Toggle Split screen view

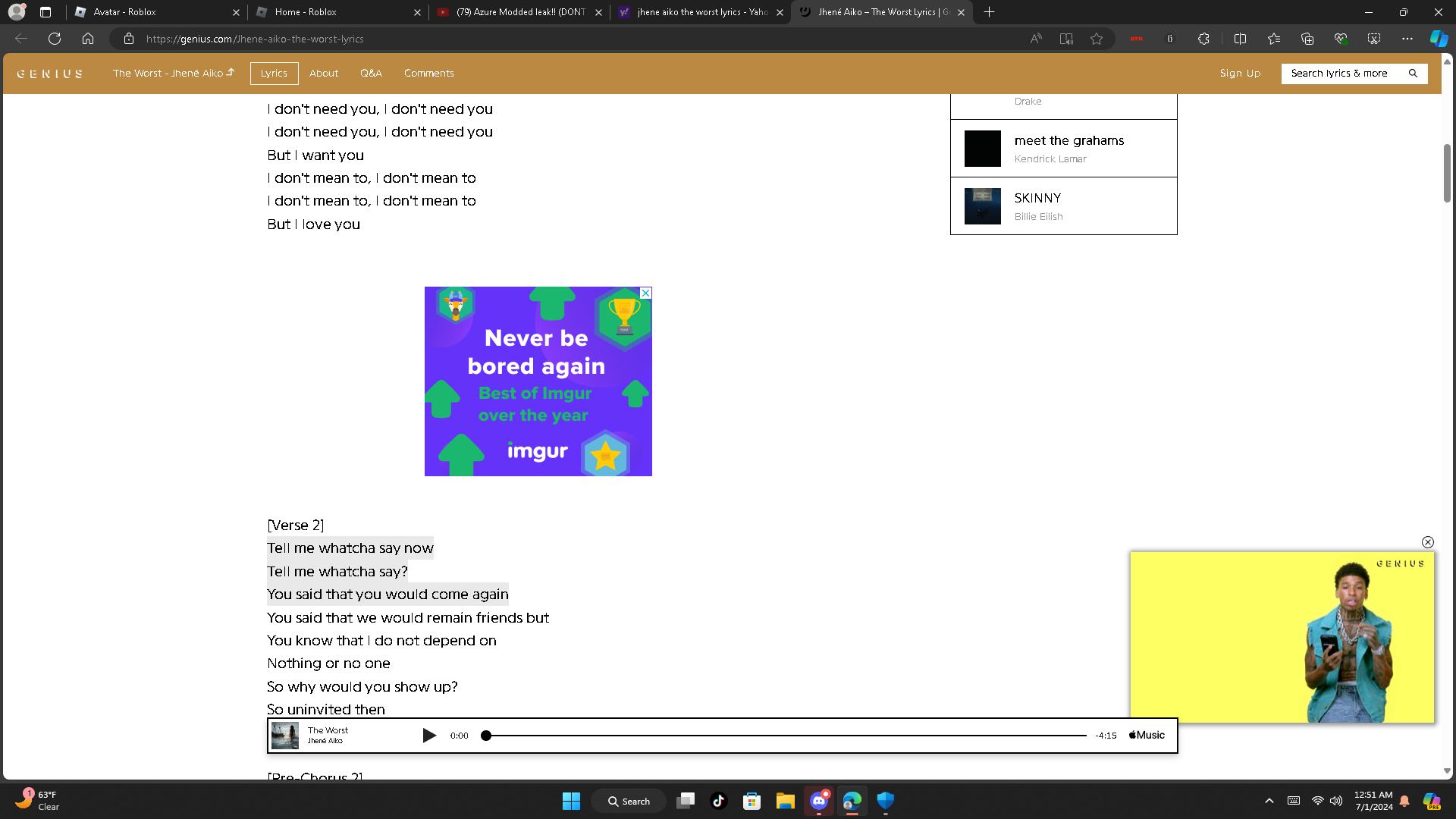1241,39
